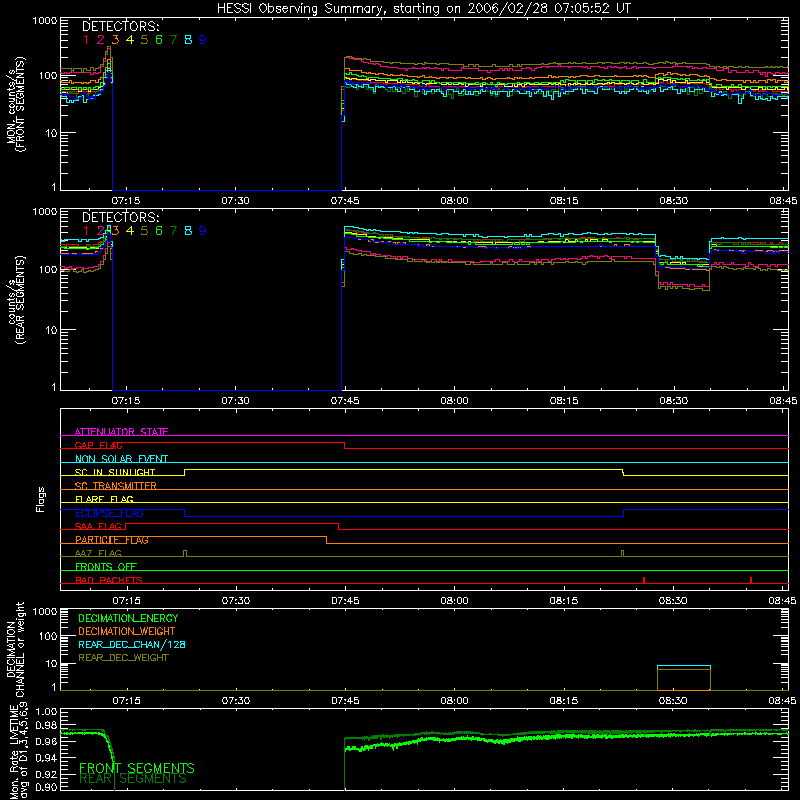Viewport: 800px width, 800px height.
Task: Click the BAD_PACKETS spike near 08:41
Action: [751, 580]
